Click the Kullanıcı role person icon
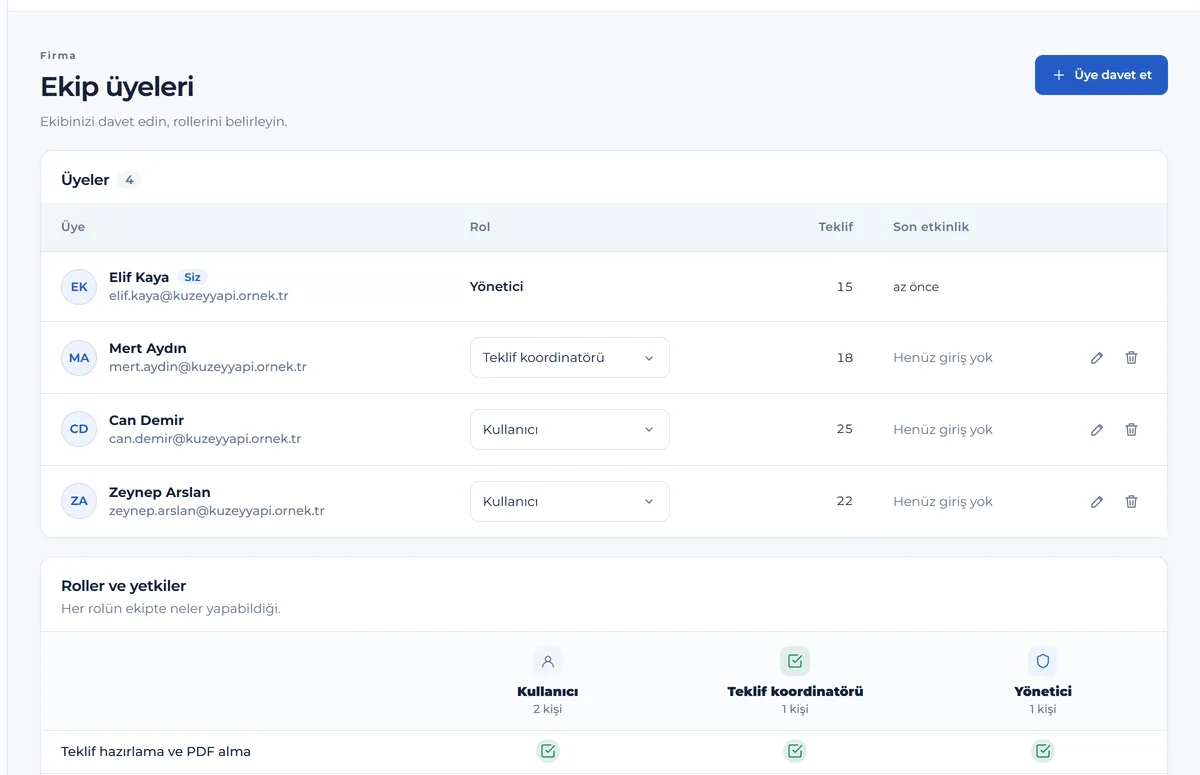This screenshot has width=1200, height=775. click(548, 661)
